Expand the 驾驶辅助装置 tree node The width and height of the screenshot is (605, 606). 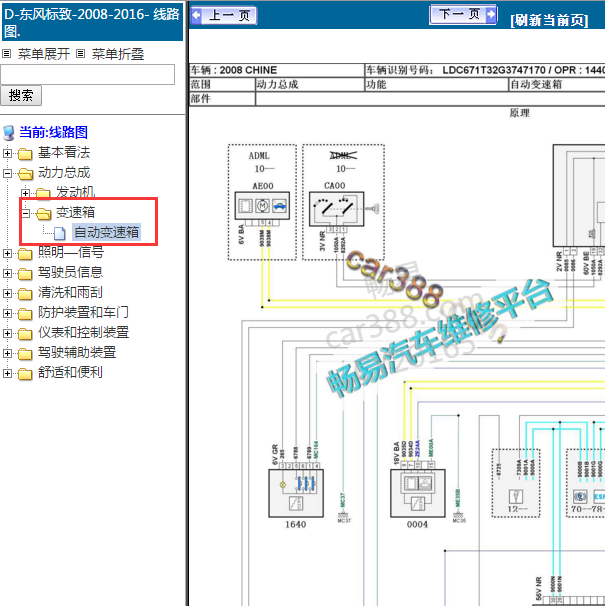tap(7, 354)
